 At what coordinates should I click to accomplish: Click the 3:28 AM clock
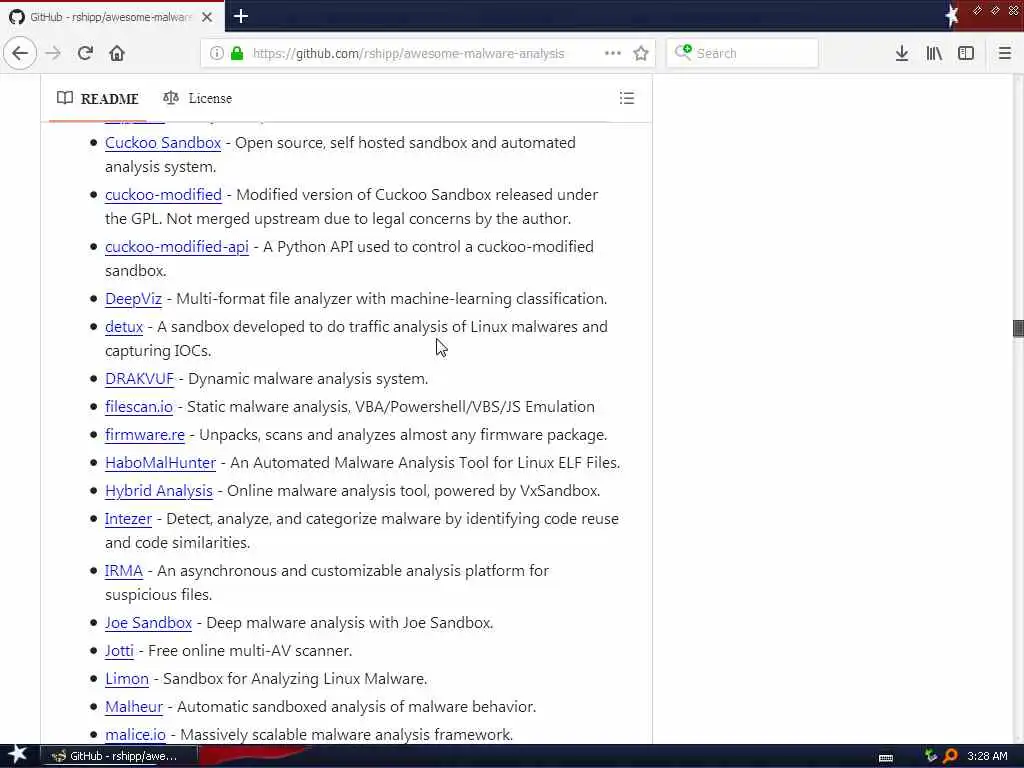coord(987,756)
